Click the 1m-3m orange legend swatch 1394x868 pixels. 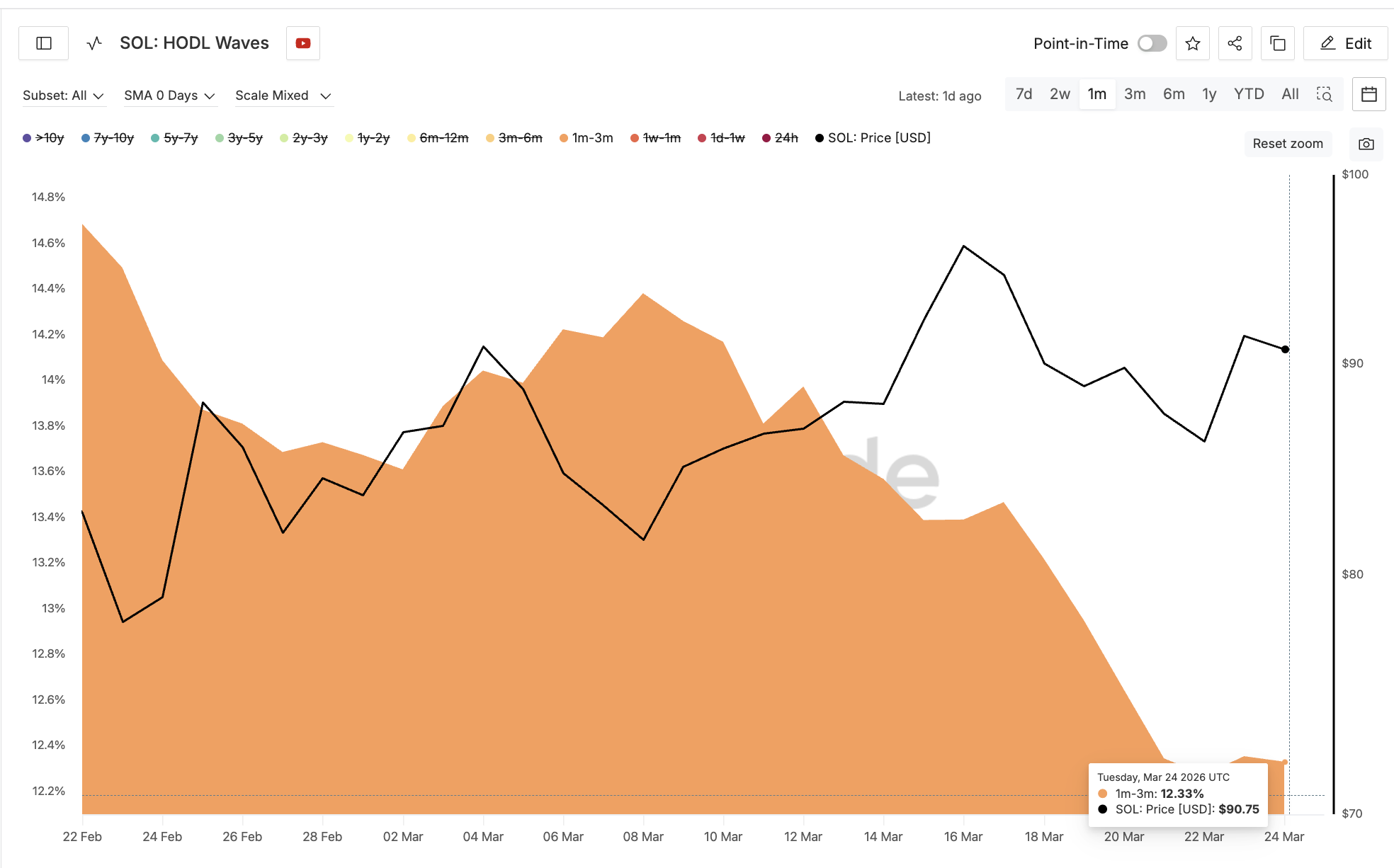click(564, 138)
